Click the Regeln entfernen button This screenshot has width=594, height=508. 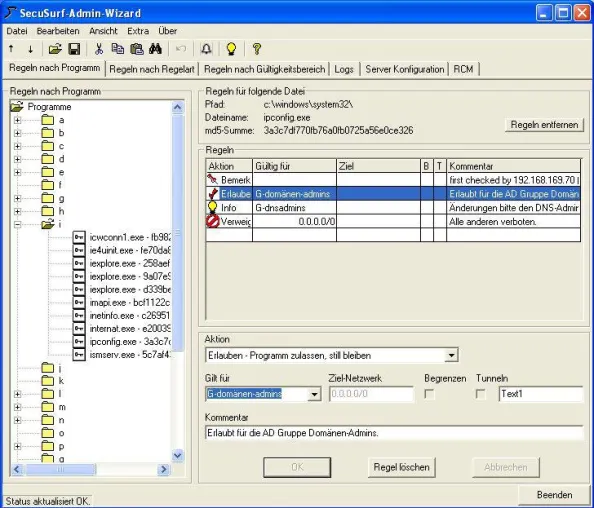pyautogui.click(x=544, y=125)
